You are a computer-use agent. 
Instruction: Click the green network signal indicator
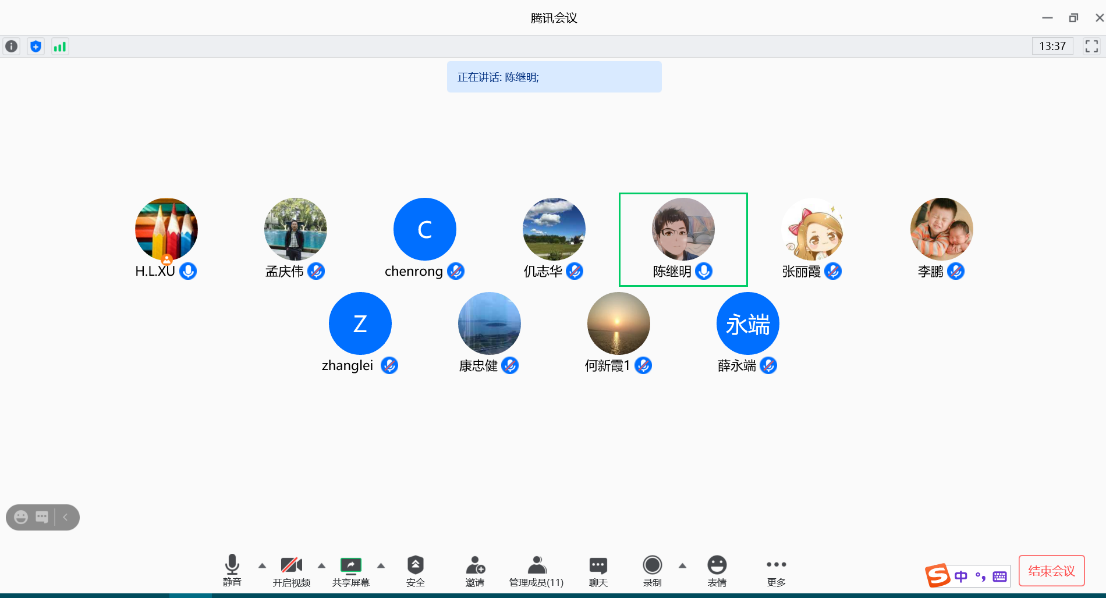(60, 46)
